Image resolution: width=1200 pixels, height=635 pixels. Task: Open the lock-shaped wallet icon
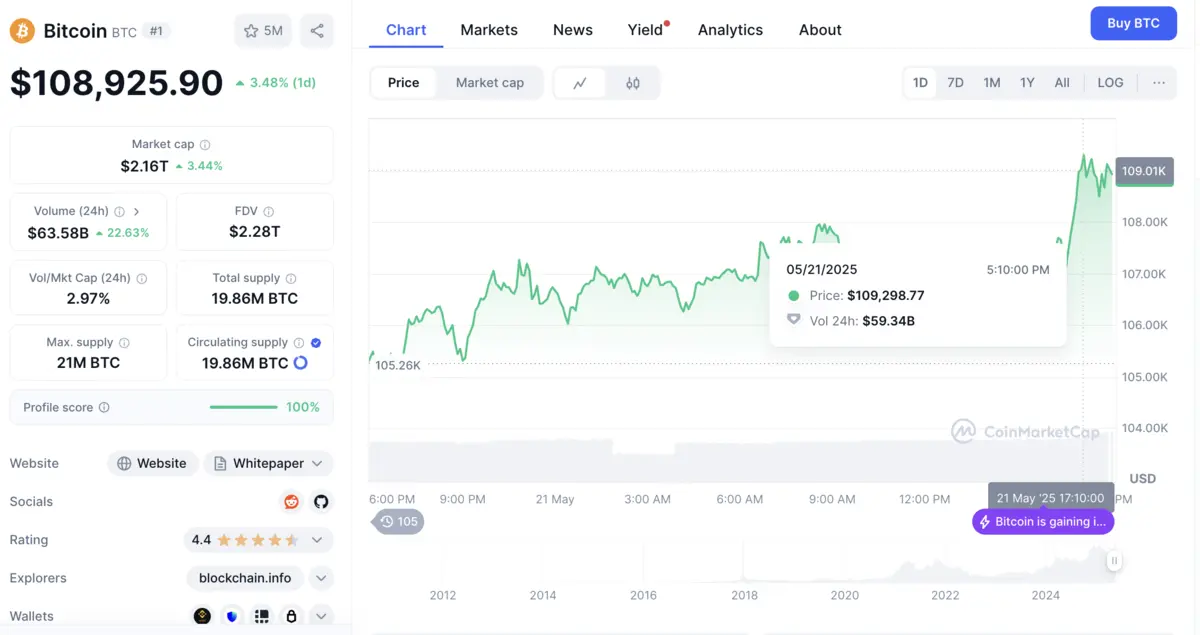pyautogui.click(x=291, y=616)
